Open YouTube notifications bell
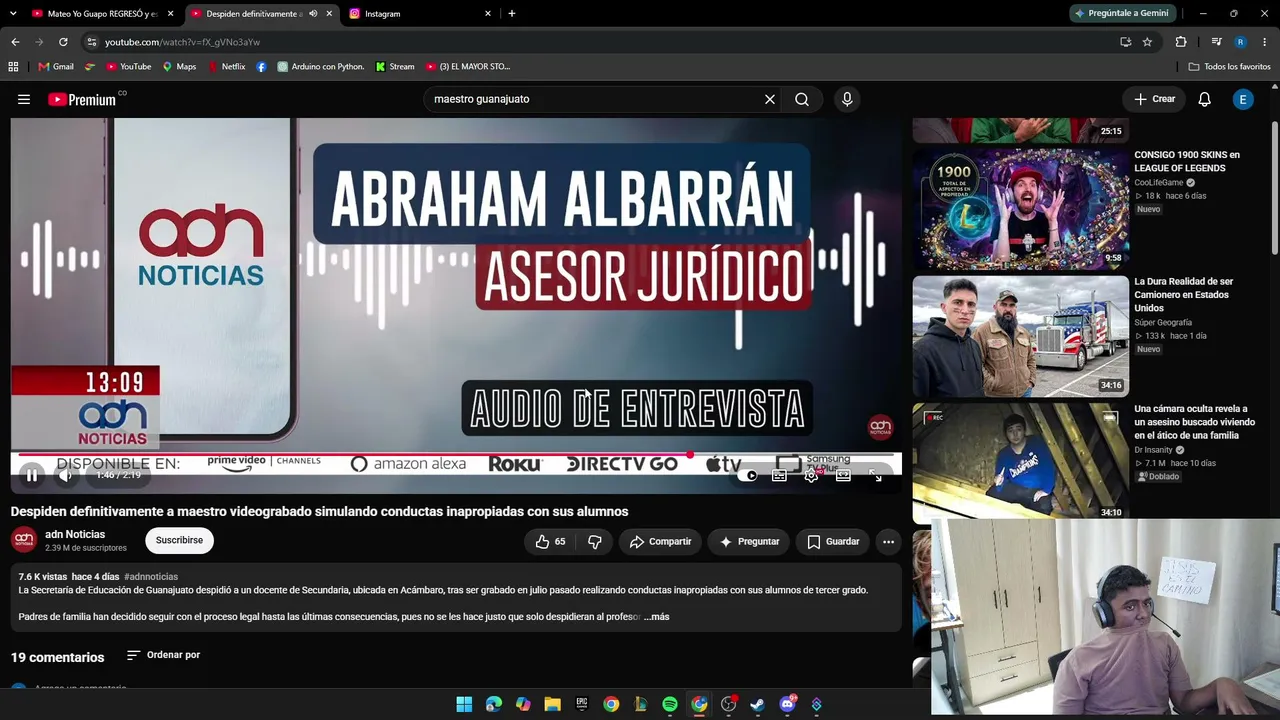The height and width of the screenshot is (720, 1280). pos(1205,99)
